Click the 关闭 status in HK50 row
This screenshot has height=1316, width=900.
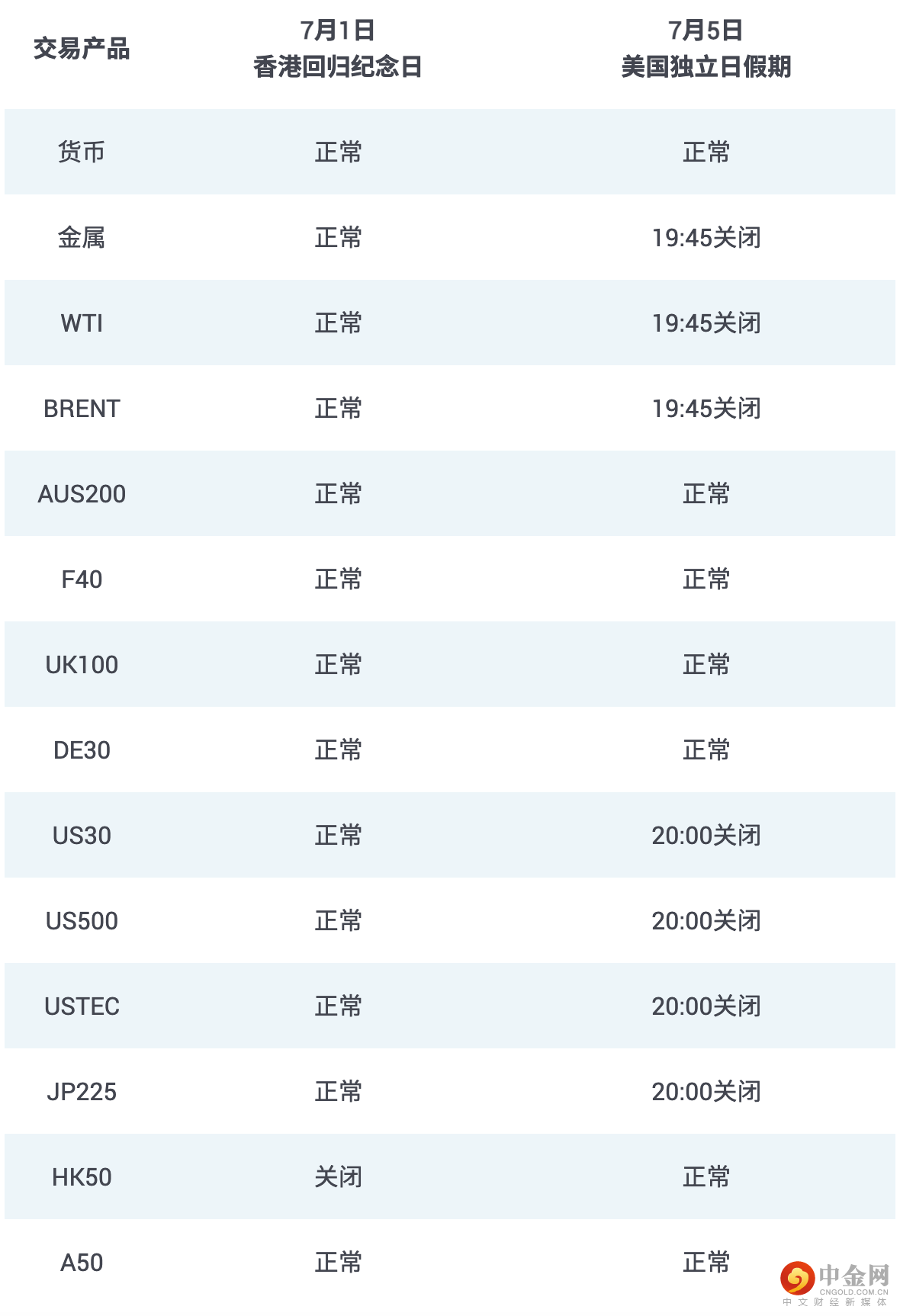(338, 1177)
